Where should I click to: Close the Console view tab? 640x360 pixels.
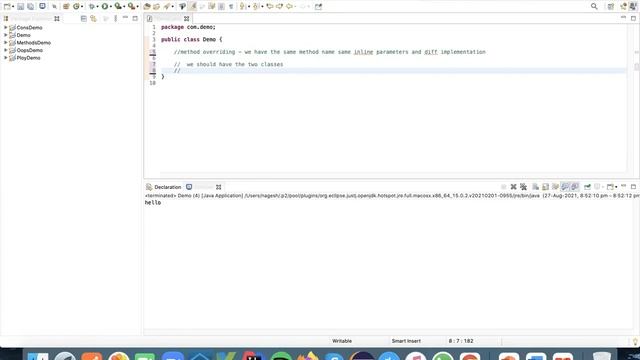tap(218, 187)
